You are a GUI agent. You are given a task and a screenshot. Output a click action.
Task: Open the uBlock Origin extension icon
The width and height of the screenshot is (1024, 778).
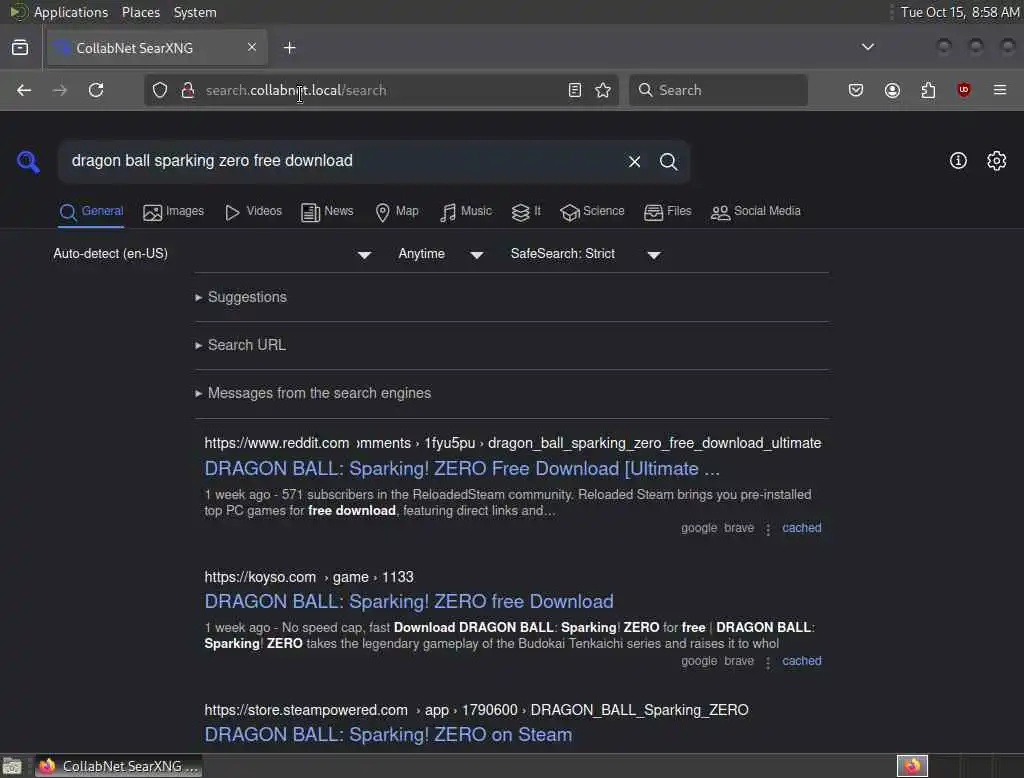click(x=964, y=90)
